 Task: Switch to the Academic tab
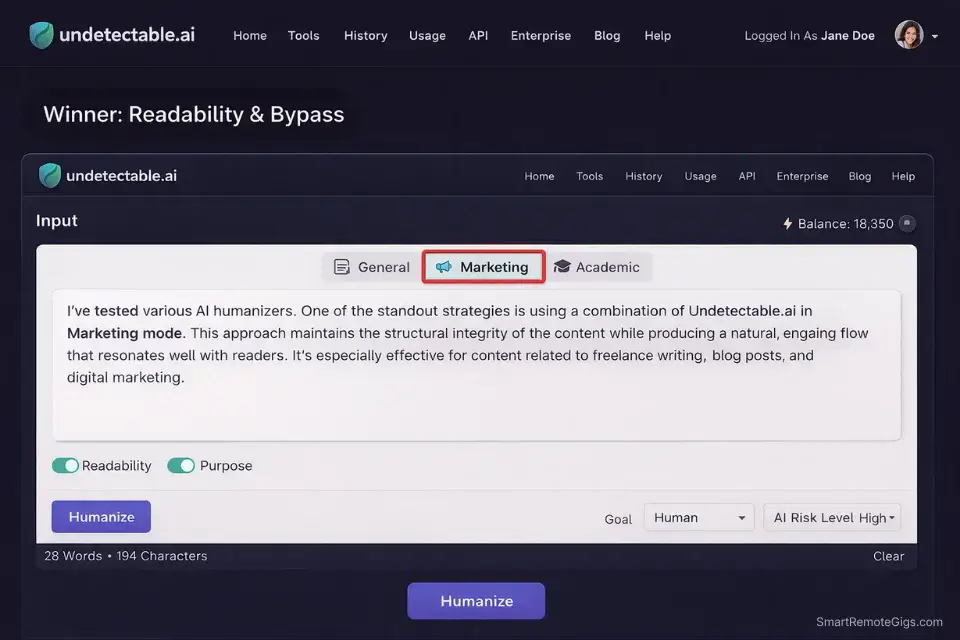[597, 267]
